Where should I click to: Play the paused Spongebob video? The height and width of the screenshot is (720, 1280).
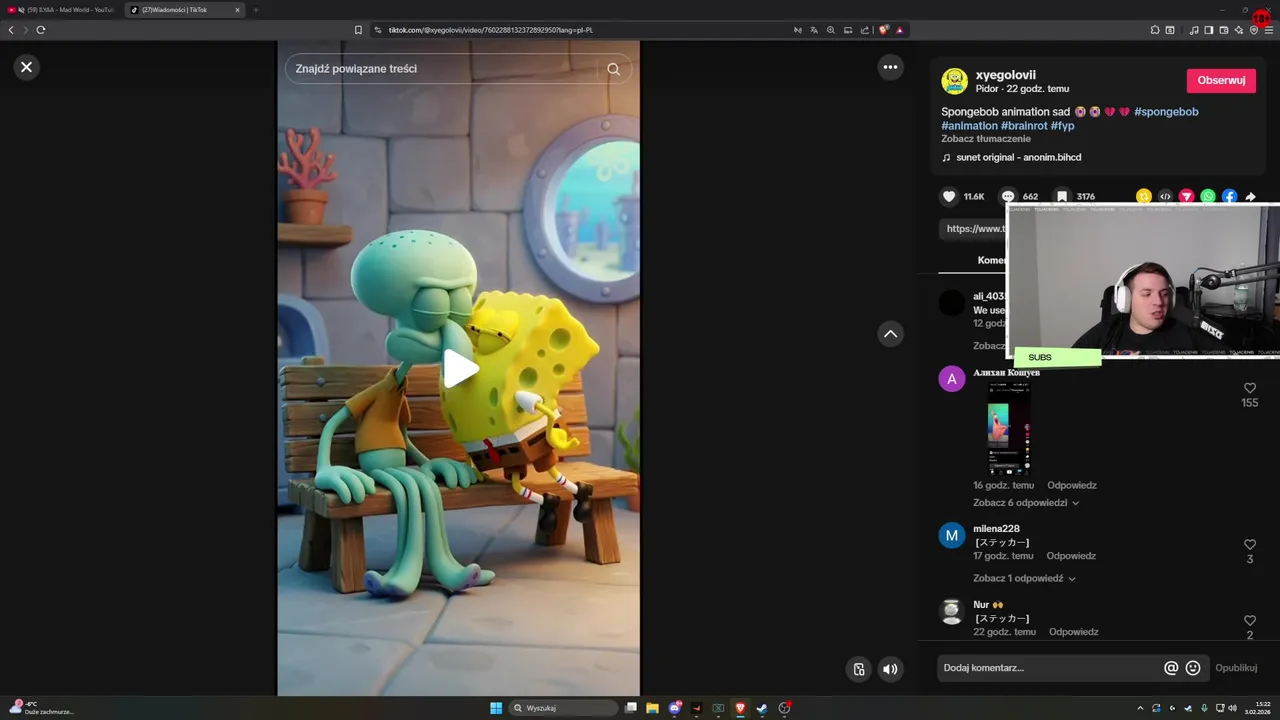click(460, 368)
